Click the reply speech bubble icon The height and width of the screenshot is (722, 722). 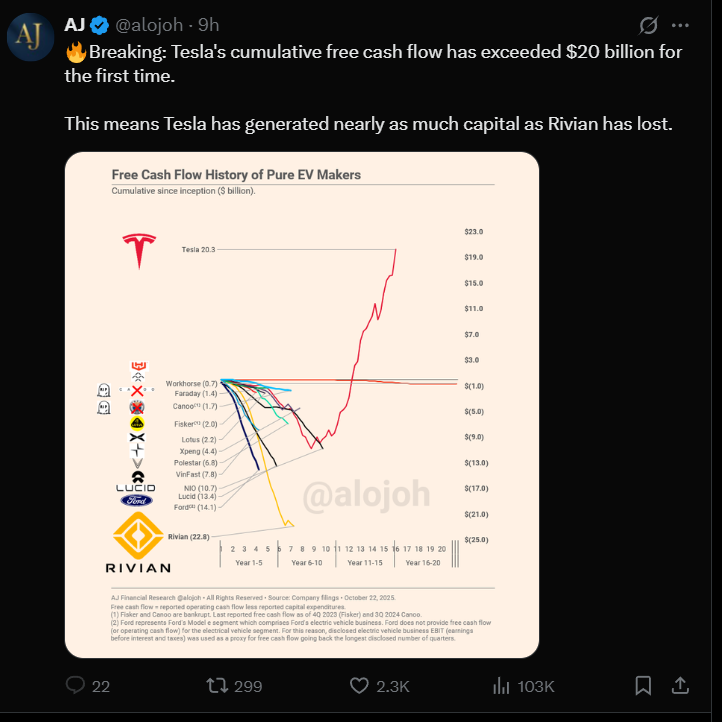(74, 685)
